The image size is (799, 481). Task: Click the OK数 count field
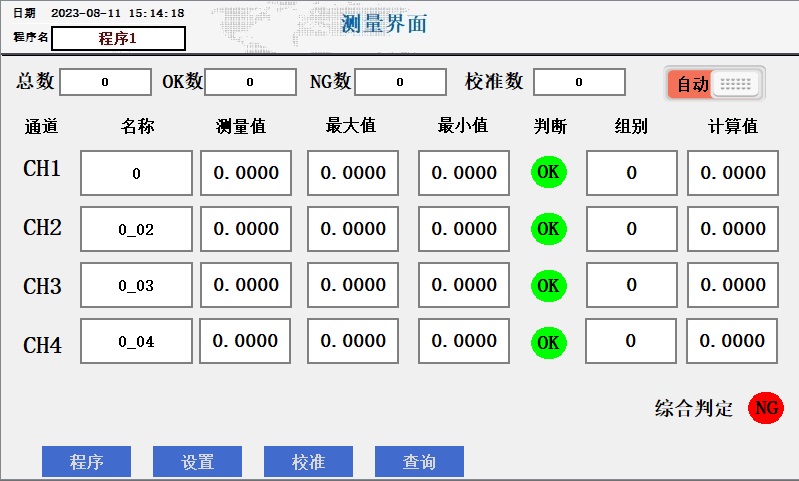250,82
